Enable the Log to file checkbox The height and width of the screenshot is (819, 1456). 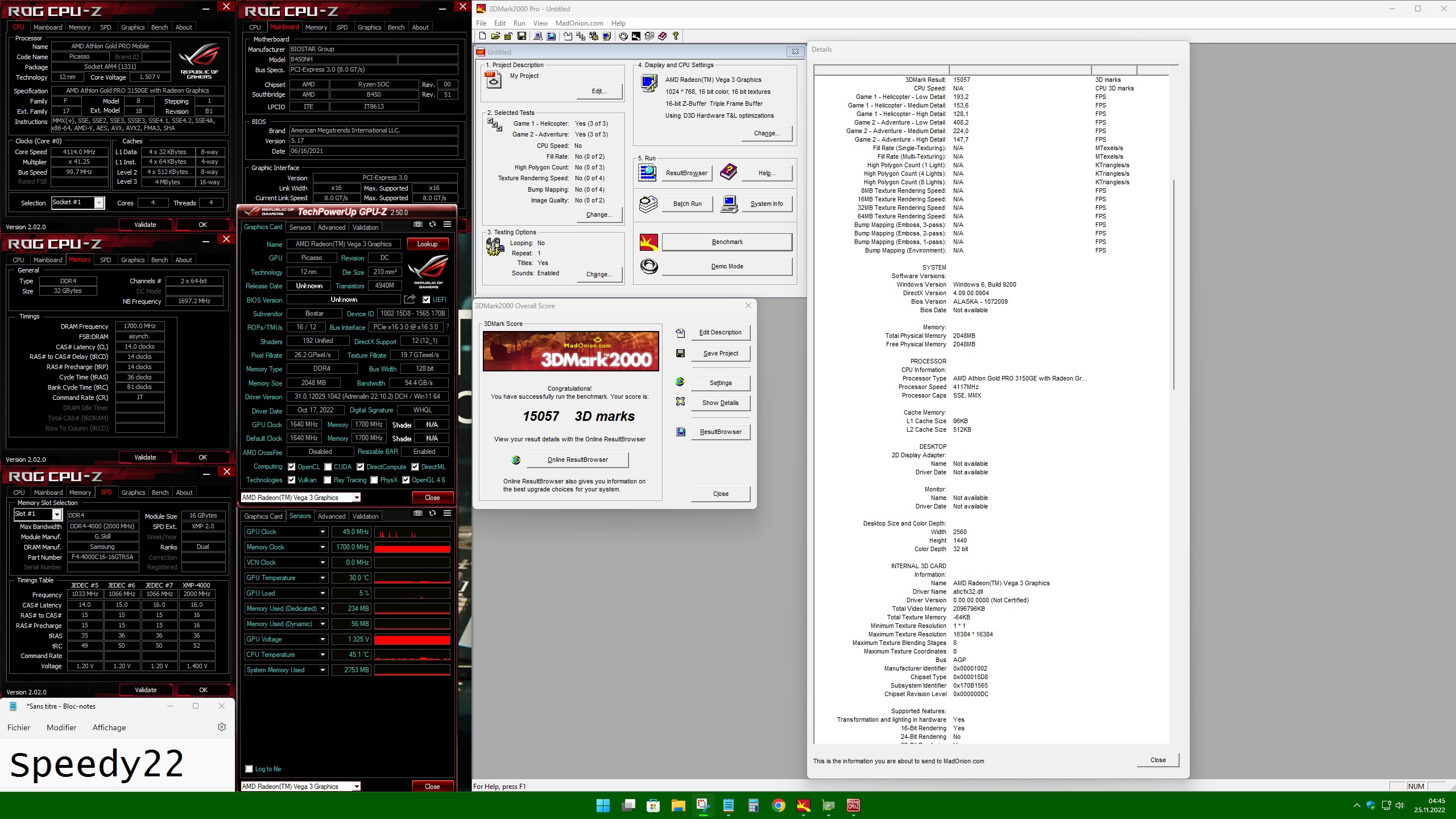(249, 769)
